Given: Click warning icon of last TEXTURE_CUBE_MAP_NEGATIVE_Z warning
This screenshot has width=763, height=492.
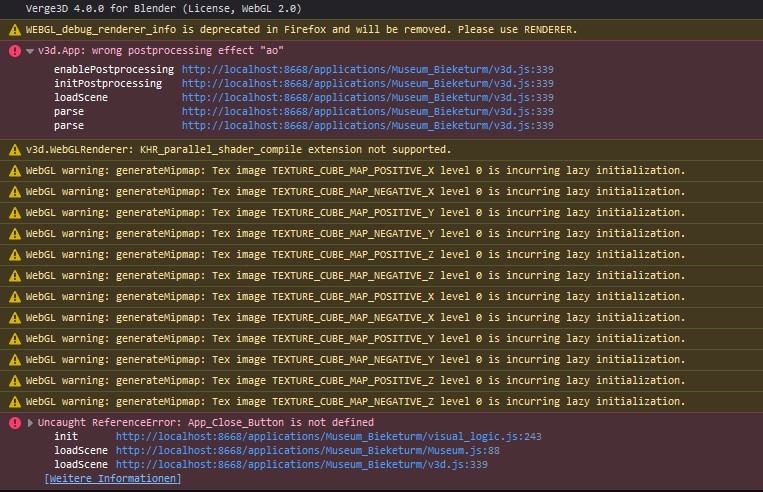Looking at the screenshot, I should click(15, 401).
